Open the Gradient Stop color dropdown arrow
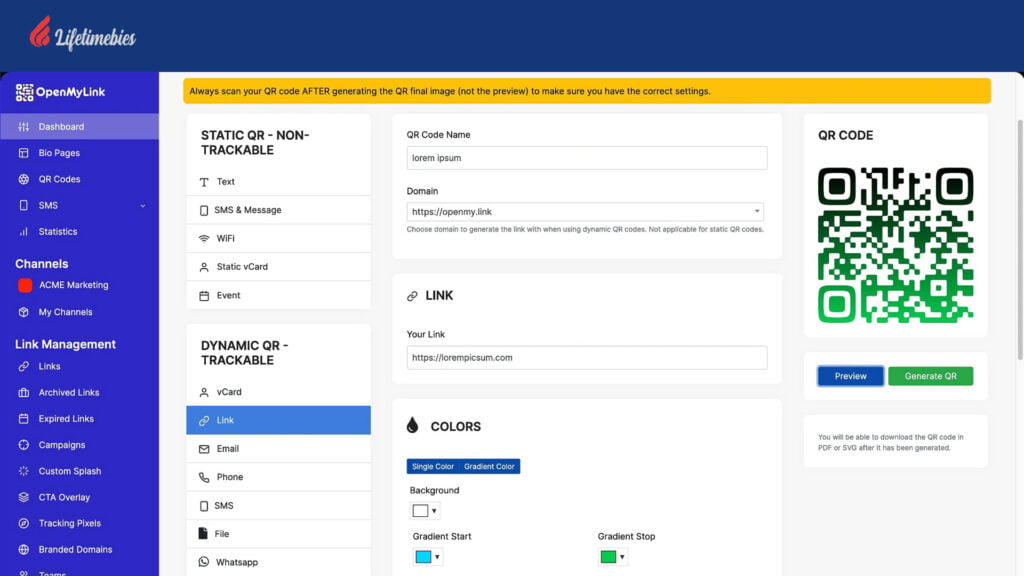 pos(622,557)
